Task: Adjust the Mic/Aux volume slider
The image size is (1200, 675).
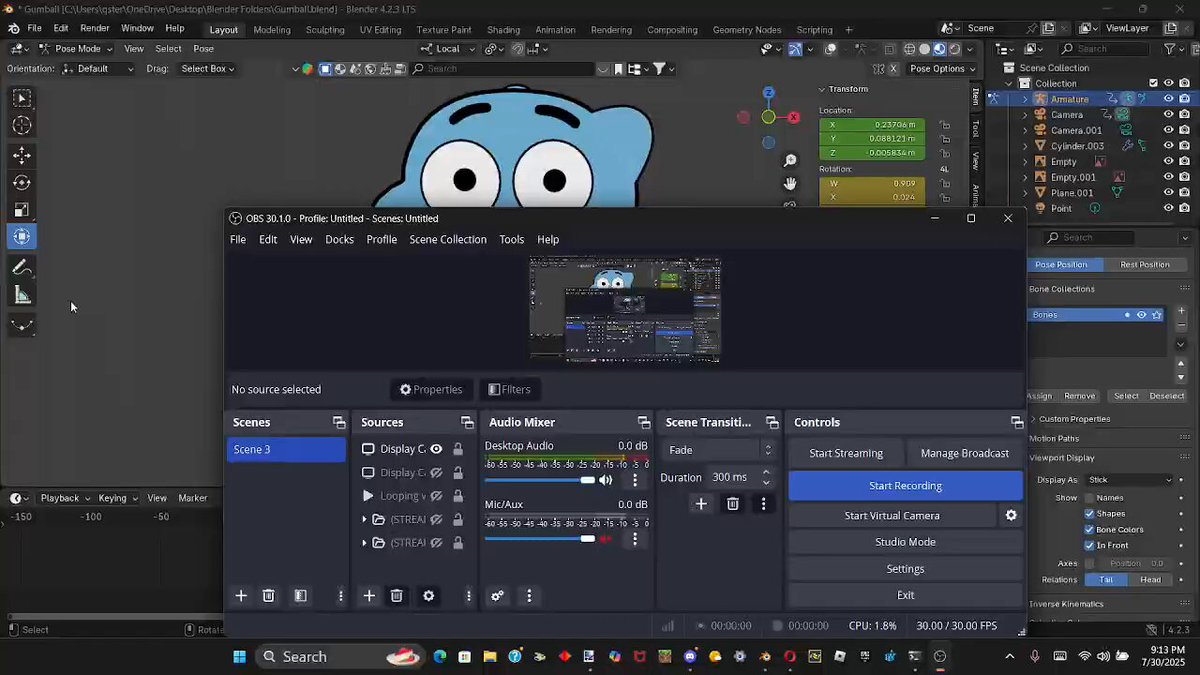Action: pos(540,539)
